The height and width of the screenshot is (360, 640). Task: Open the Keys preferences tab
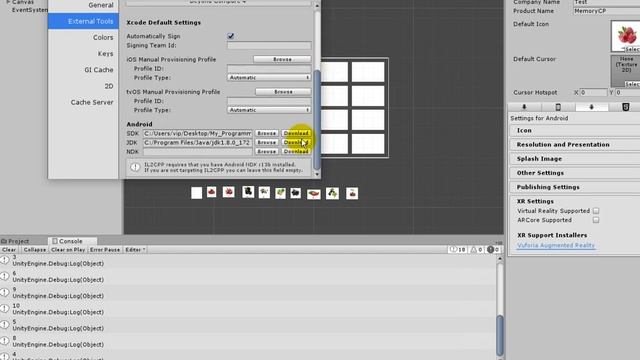coord(83,53)
